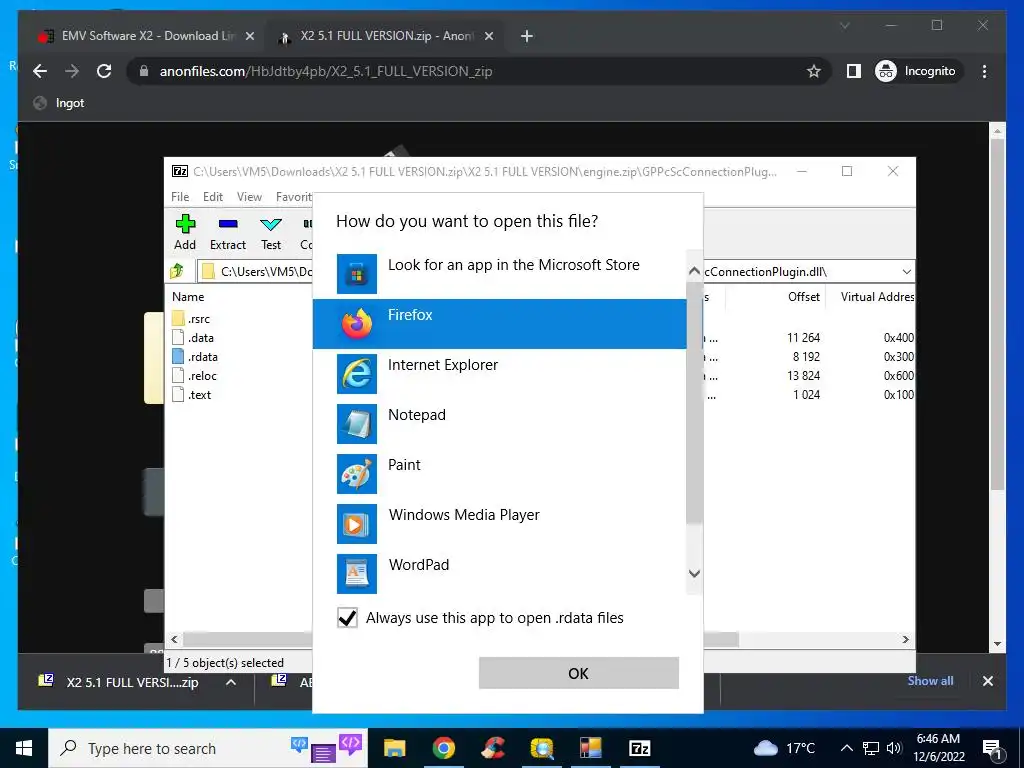Close the EMV Software X2 tab
The height and width of the screenshot is (768, 1024).
point(249,37)
